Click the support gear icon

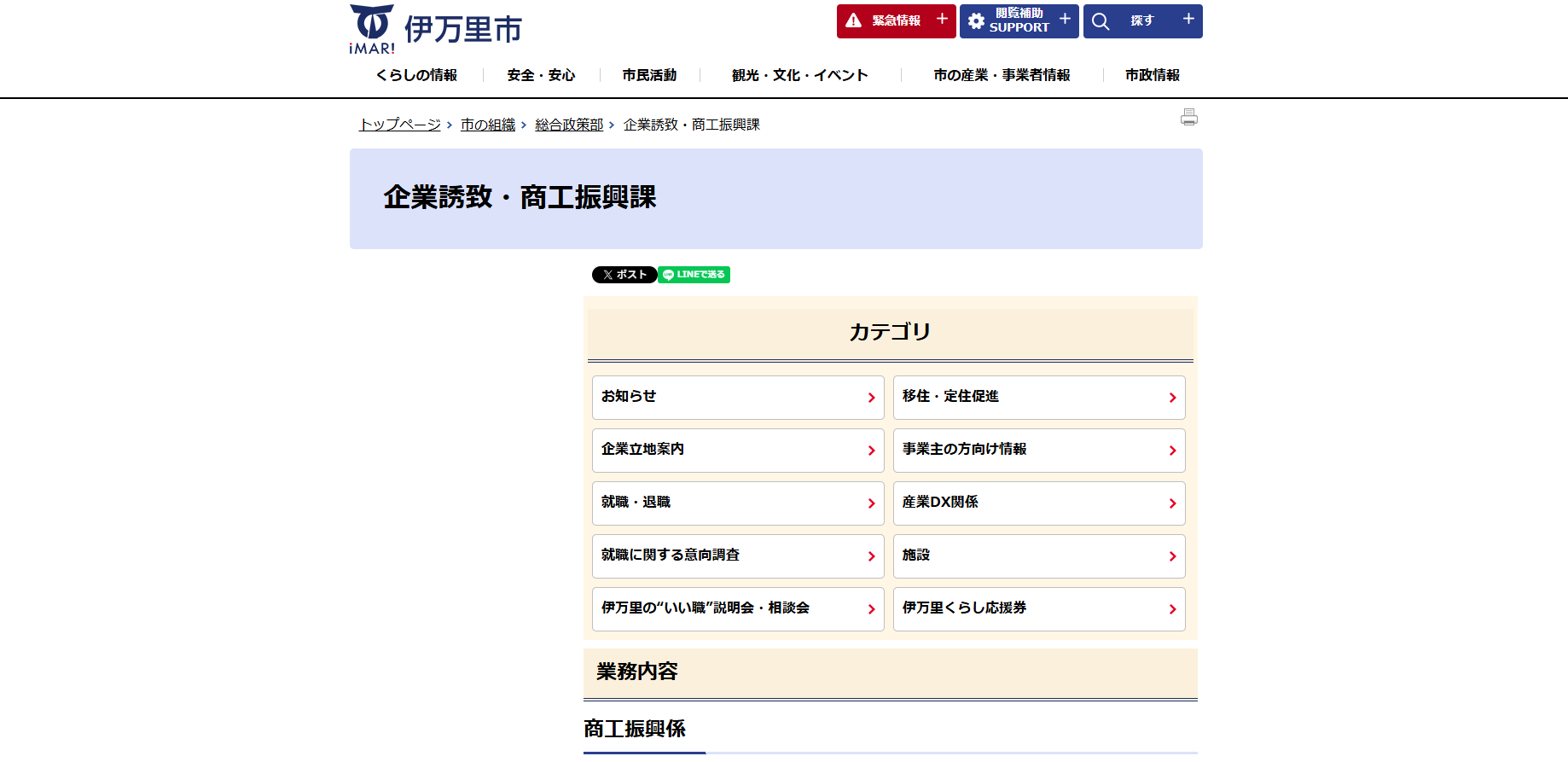click(976, 21)
